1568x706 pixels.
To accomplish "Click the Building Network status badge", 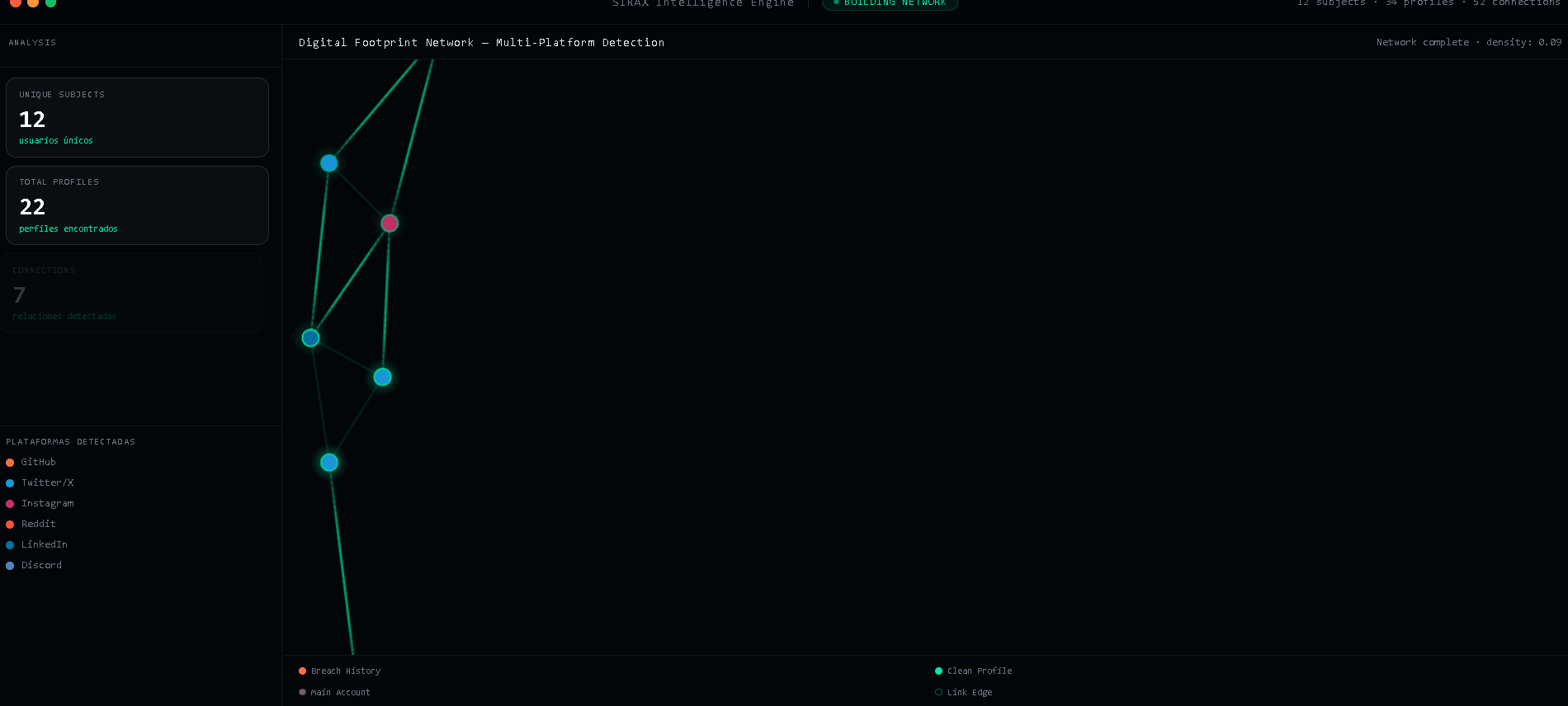I will click(x=890, y=3).
